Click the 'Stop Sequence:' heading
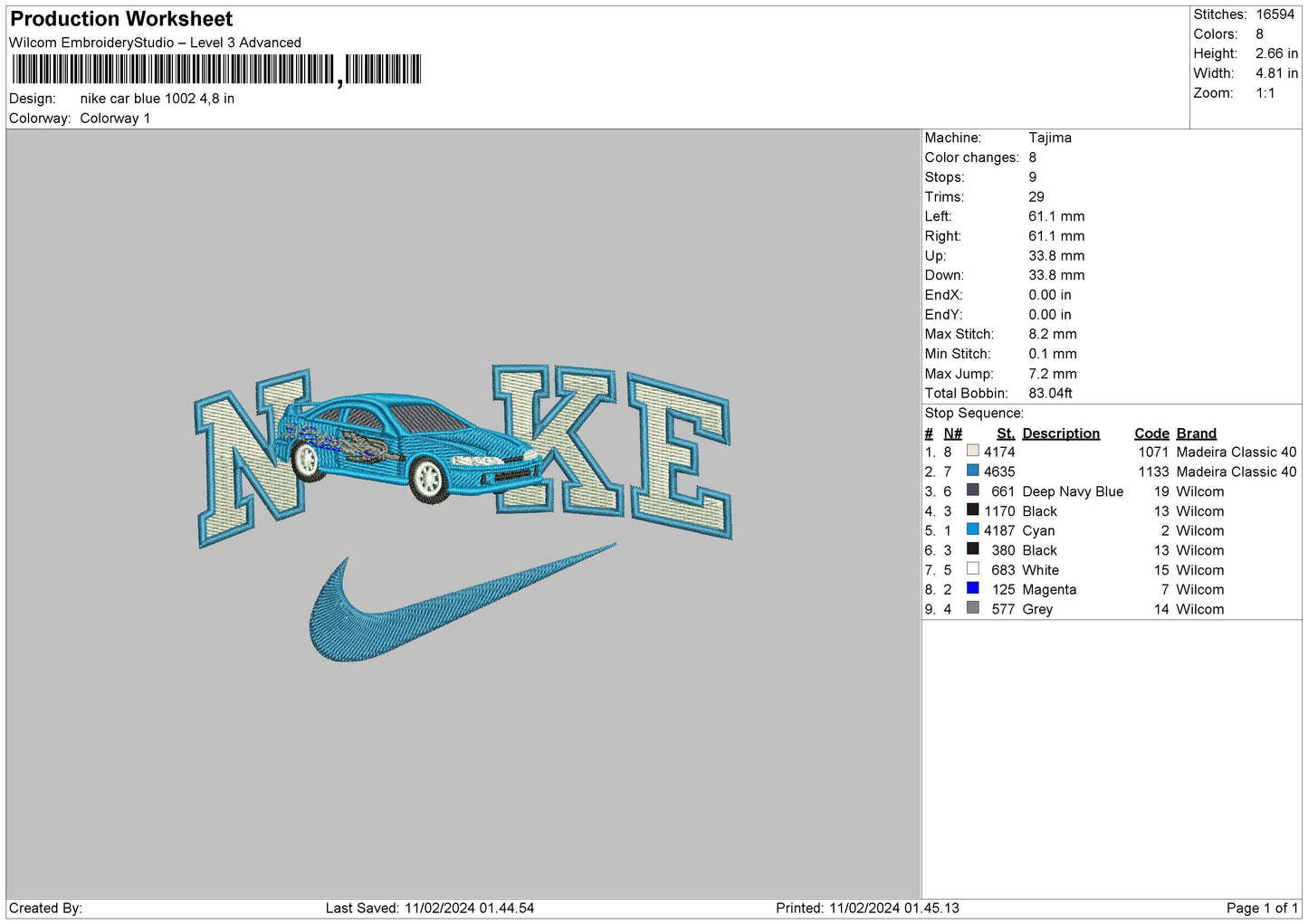The image size is (1308, 924). click(974, 413)
